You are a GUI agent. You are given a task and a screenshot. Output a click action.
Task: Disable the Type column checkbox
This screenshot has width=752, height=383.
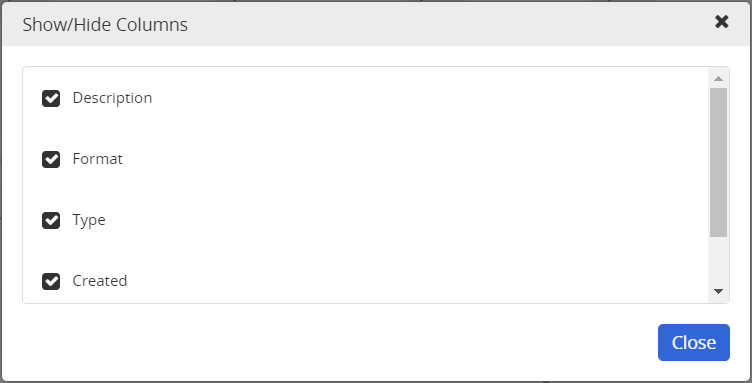51,221
